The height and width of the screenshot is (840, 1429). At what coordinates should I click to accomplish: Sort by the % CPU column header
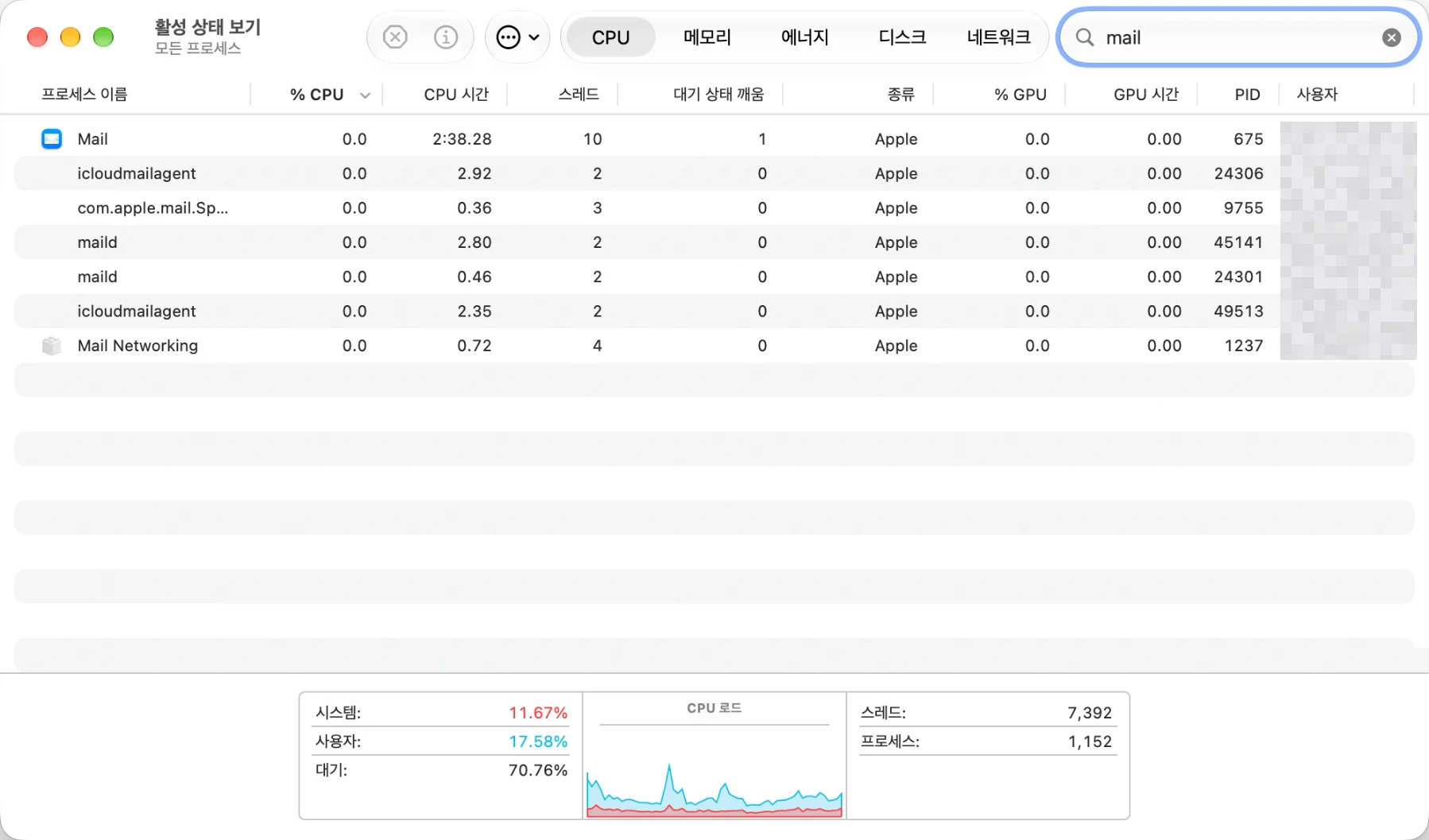pyautogui.click(x=316, y=95)
